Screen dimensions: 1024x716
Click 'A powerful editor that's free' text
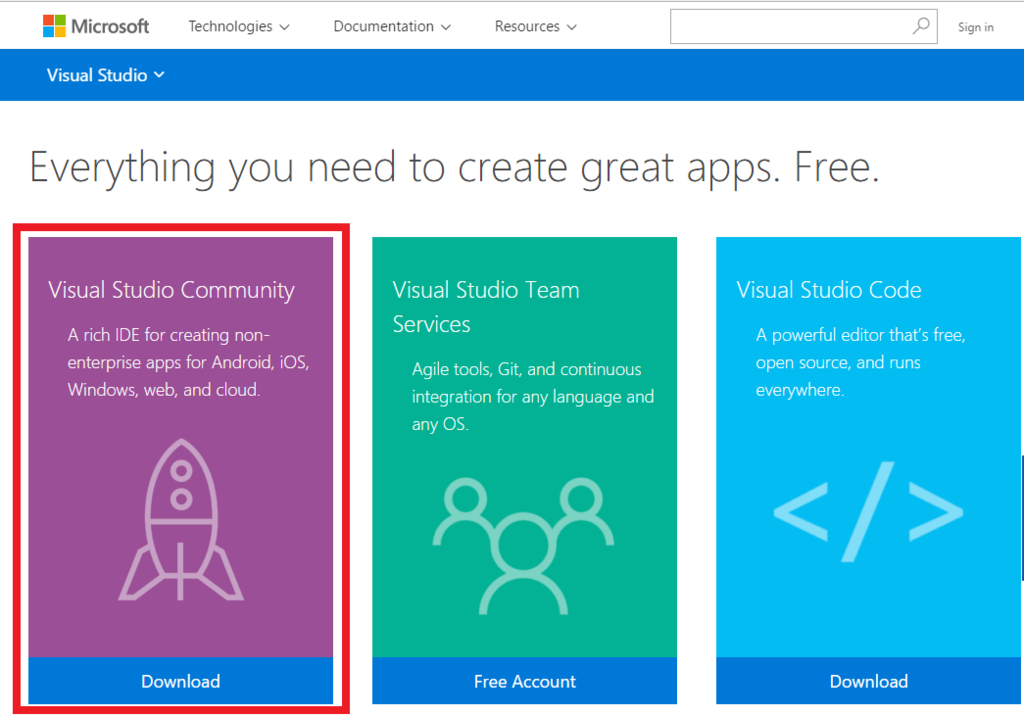tap(860, 363)
